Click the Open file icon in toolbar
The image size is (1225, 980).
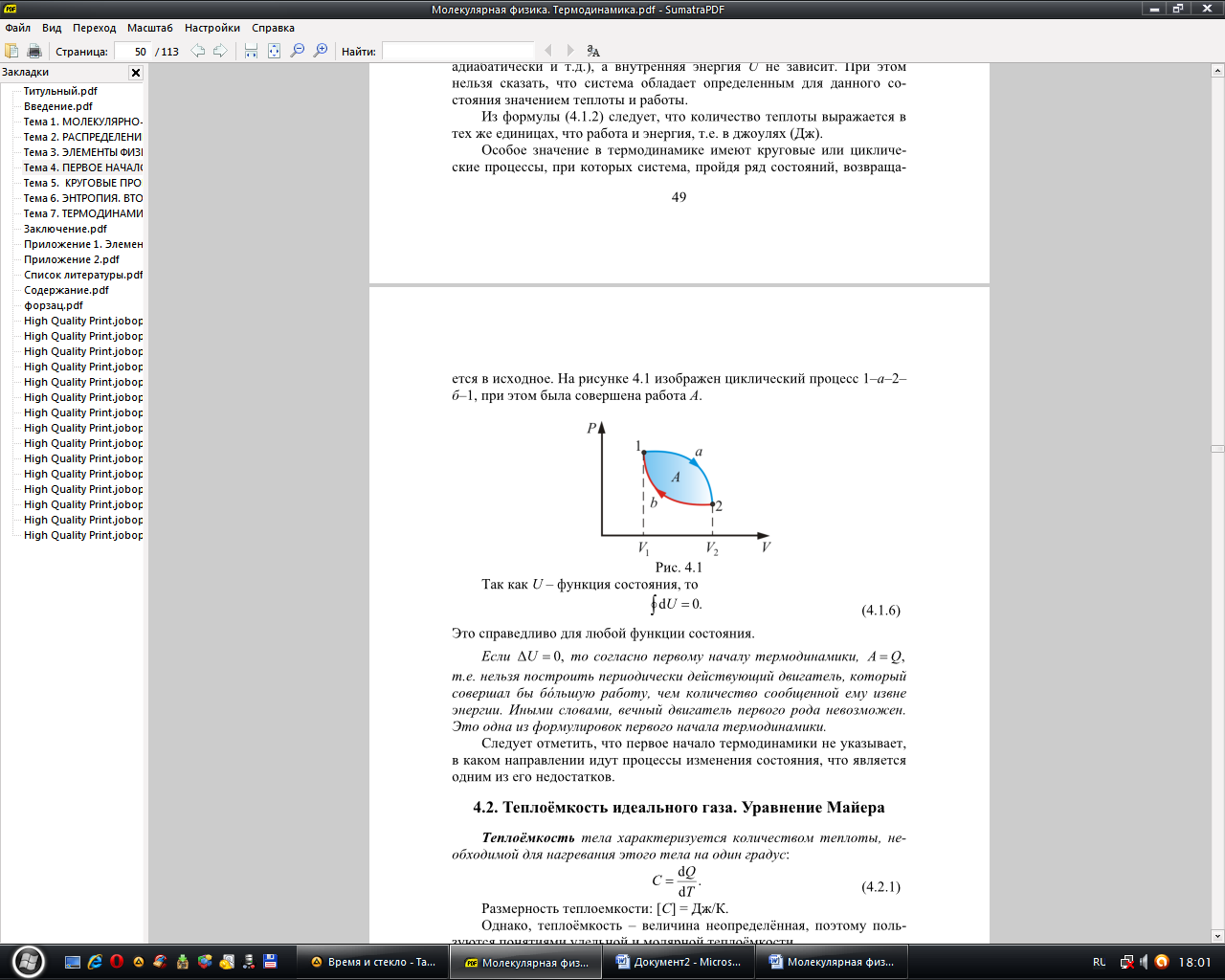[x=11, y=51]
